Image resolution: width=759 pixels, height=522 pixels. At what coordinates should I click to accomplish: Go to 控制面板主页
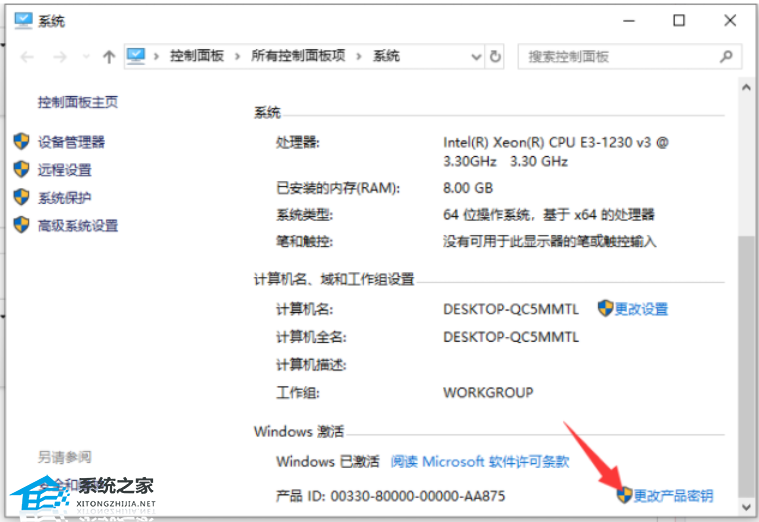pos(78,102)
